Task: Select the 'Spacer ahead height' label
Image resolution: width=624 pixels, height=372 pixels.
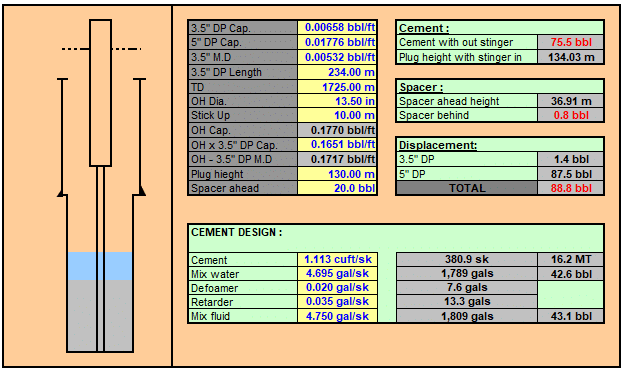Action: 467,101
